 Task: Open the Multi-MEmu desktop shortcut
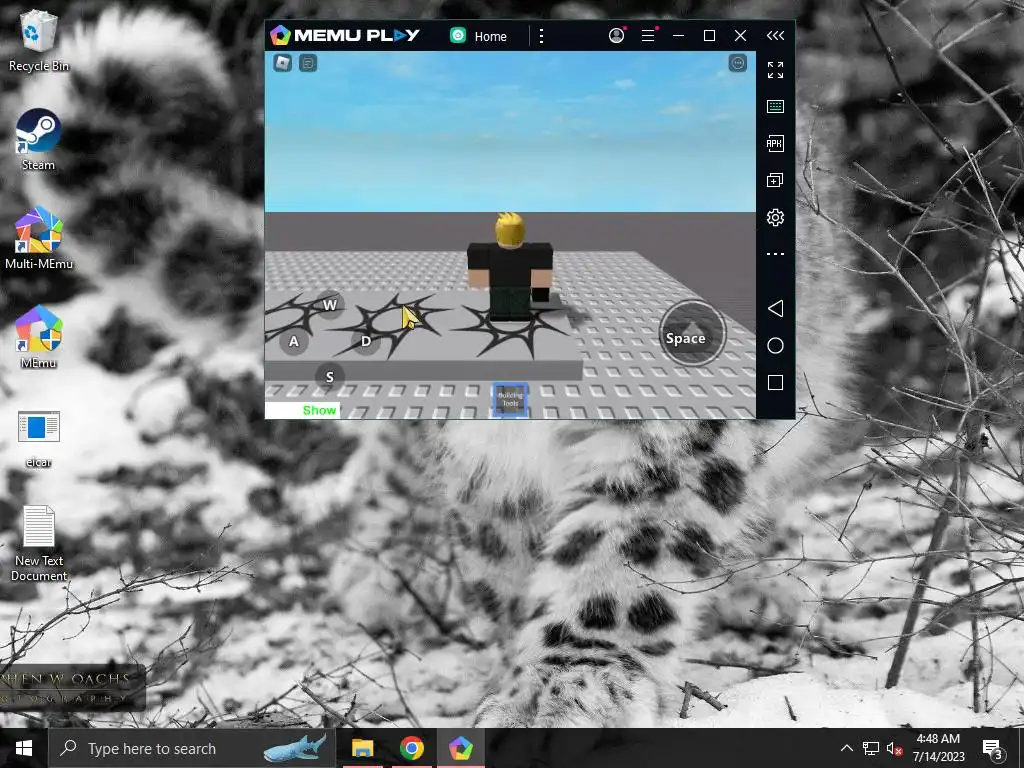point(39,238)
